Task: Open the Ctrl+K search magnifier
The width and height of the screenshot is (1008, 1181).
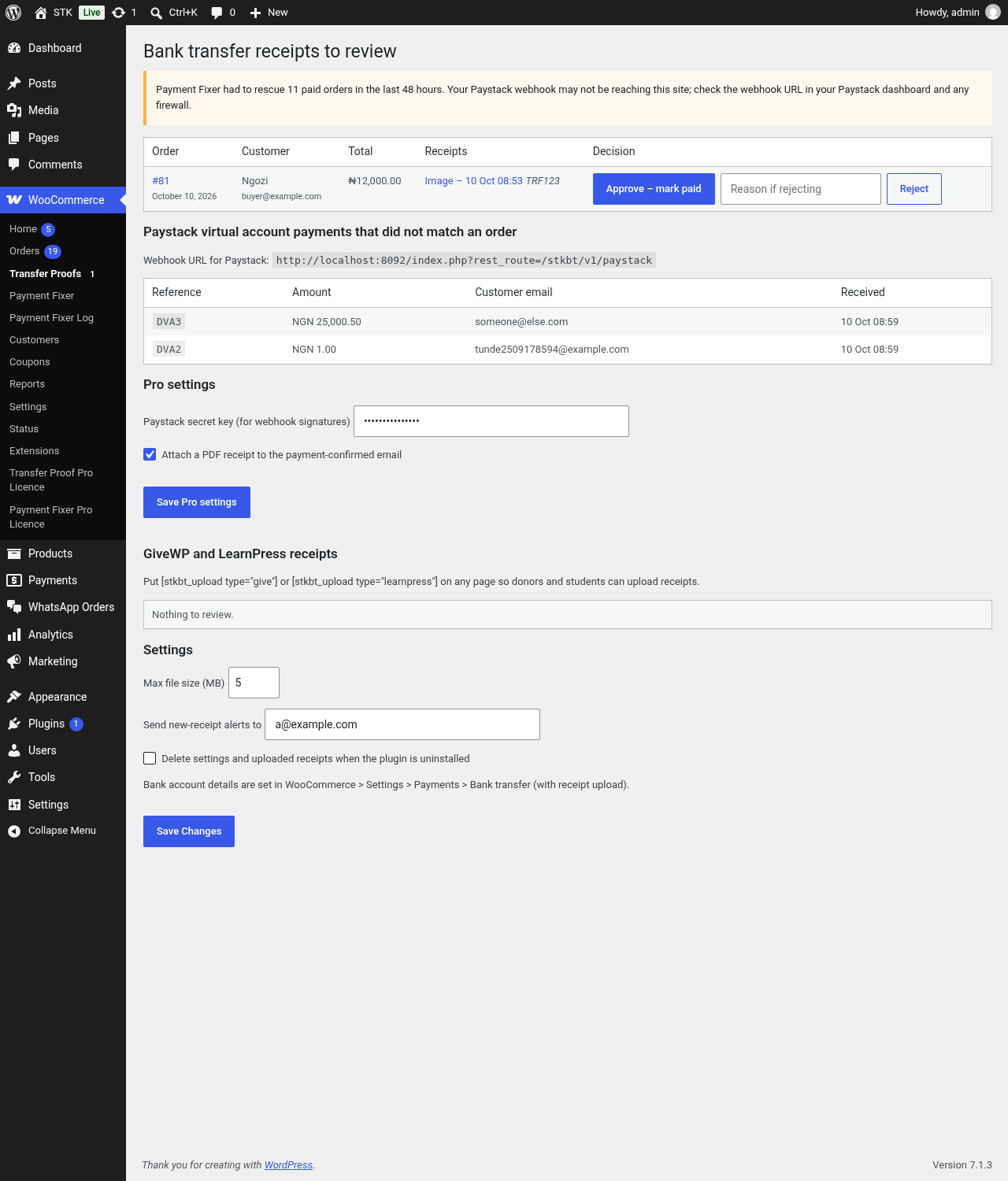Action: tap(157, 13)
